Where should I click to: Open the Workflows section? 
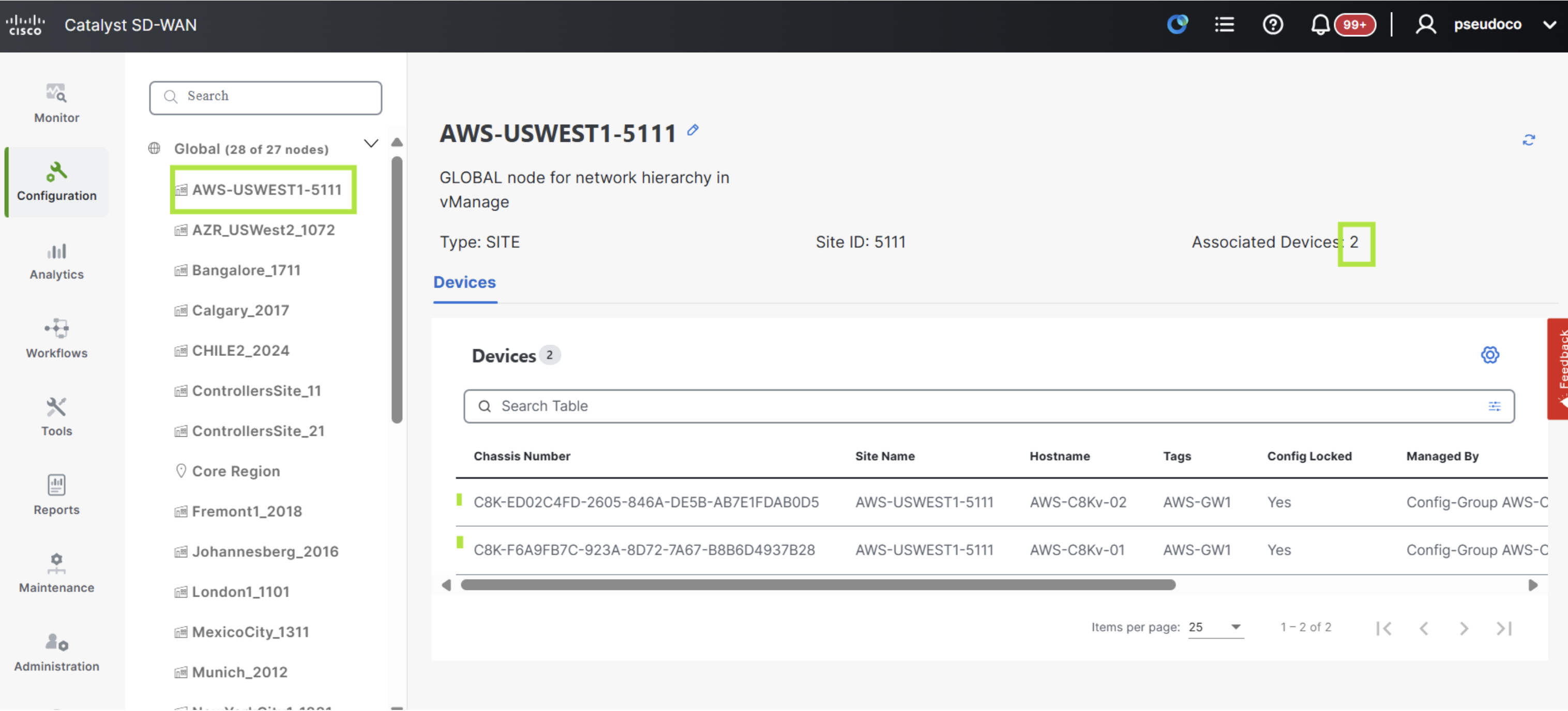(56, 339)
